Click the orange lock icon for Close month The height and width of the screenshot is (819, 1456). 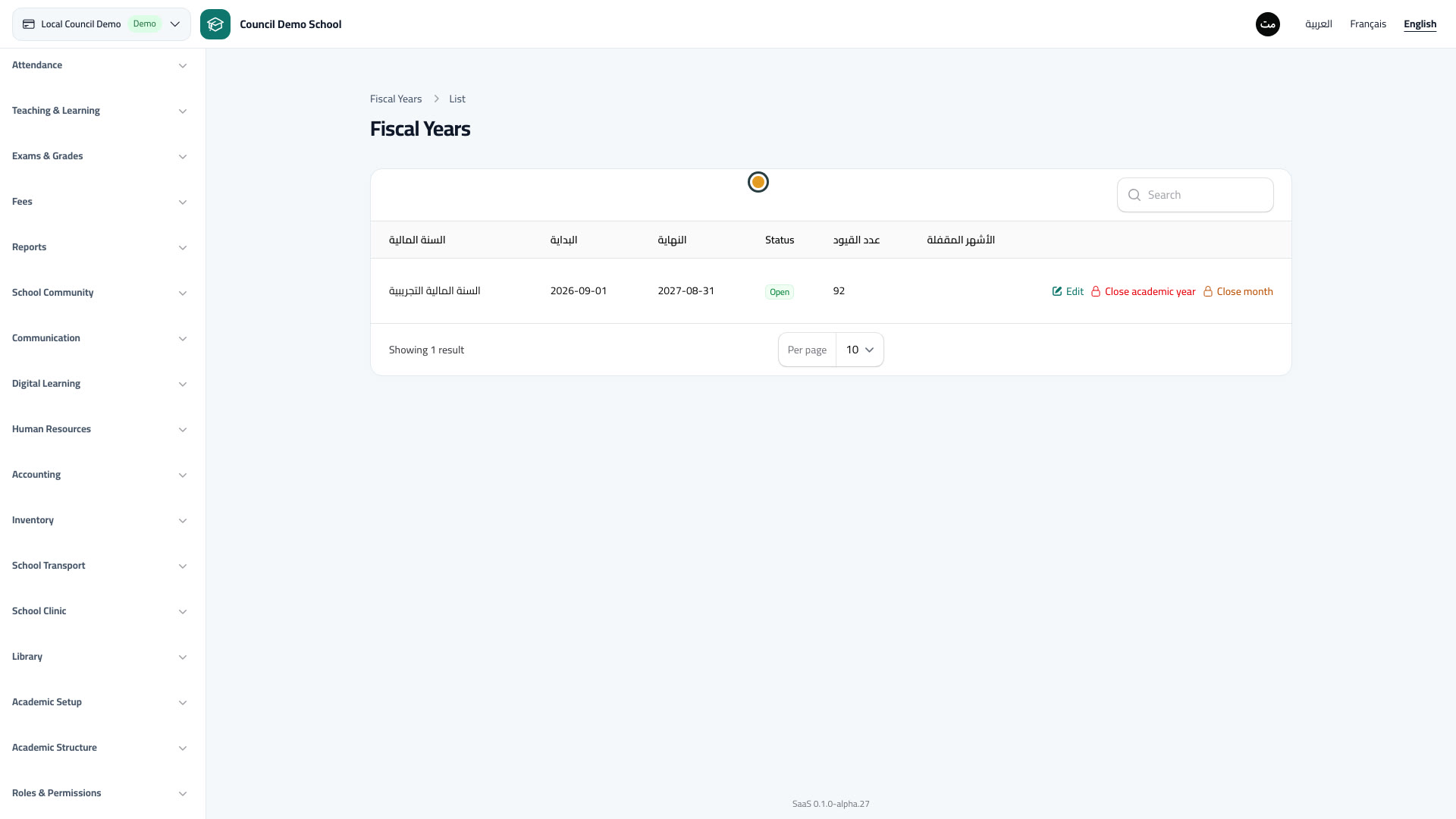click(x=1208, y=291)
